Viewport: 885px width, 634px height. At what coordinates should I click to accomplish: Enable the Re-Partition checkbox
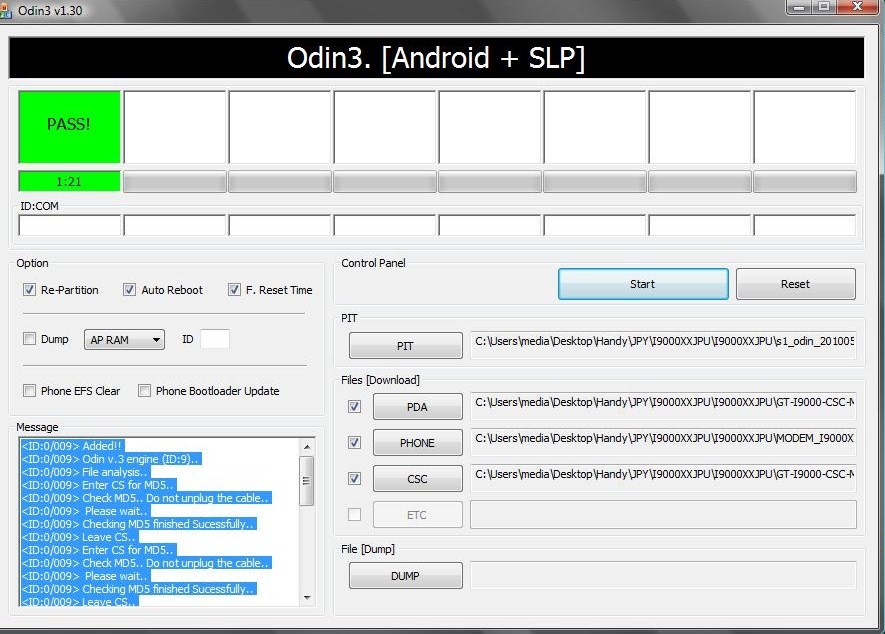pyautogui.click(x=29, y=290)
